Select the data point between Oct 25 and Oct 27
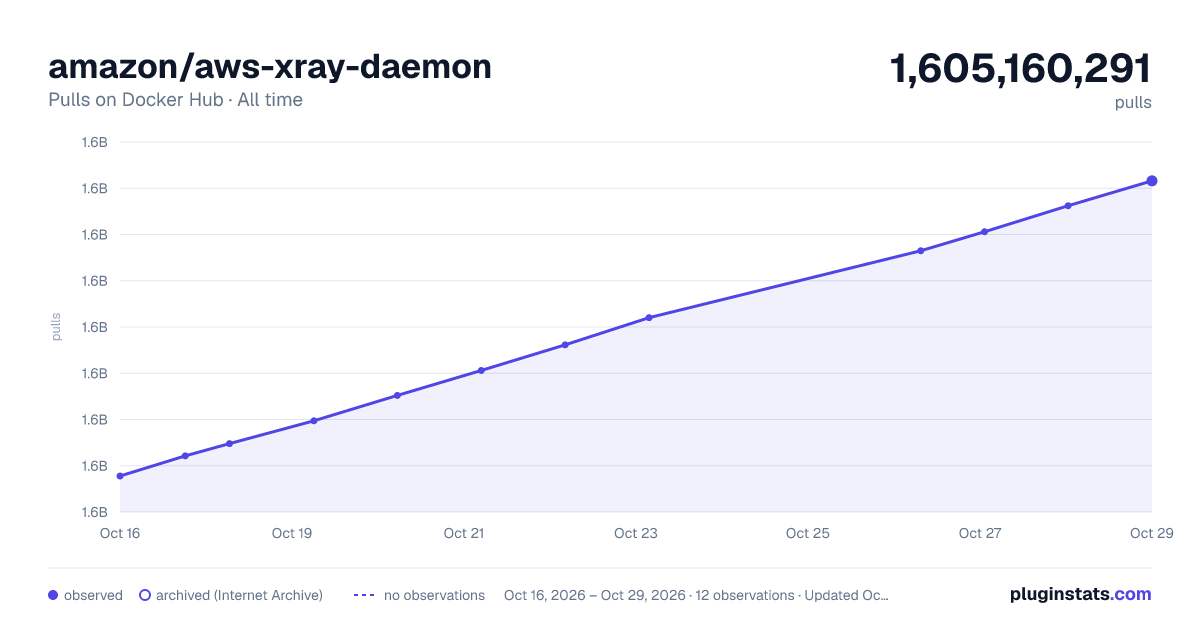 [921, 251]
